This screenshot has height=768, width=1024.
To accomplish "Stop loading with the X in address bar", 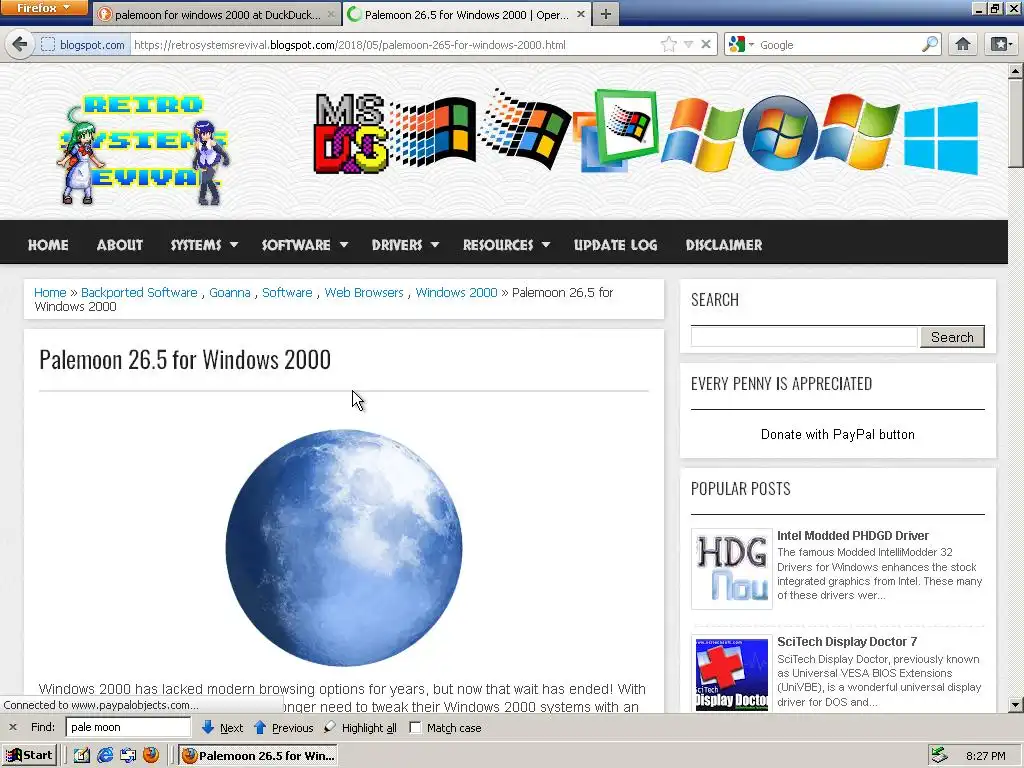I will click(x=706, y=44).
